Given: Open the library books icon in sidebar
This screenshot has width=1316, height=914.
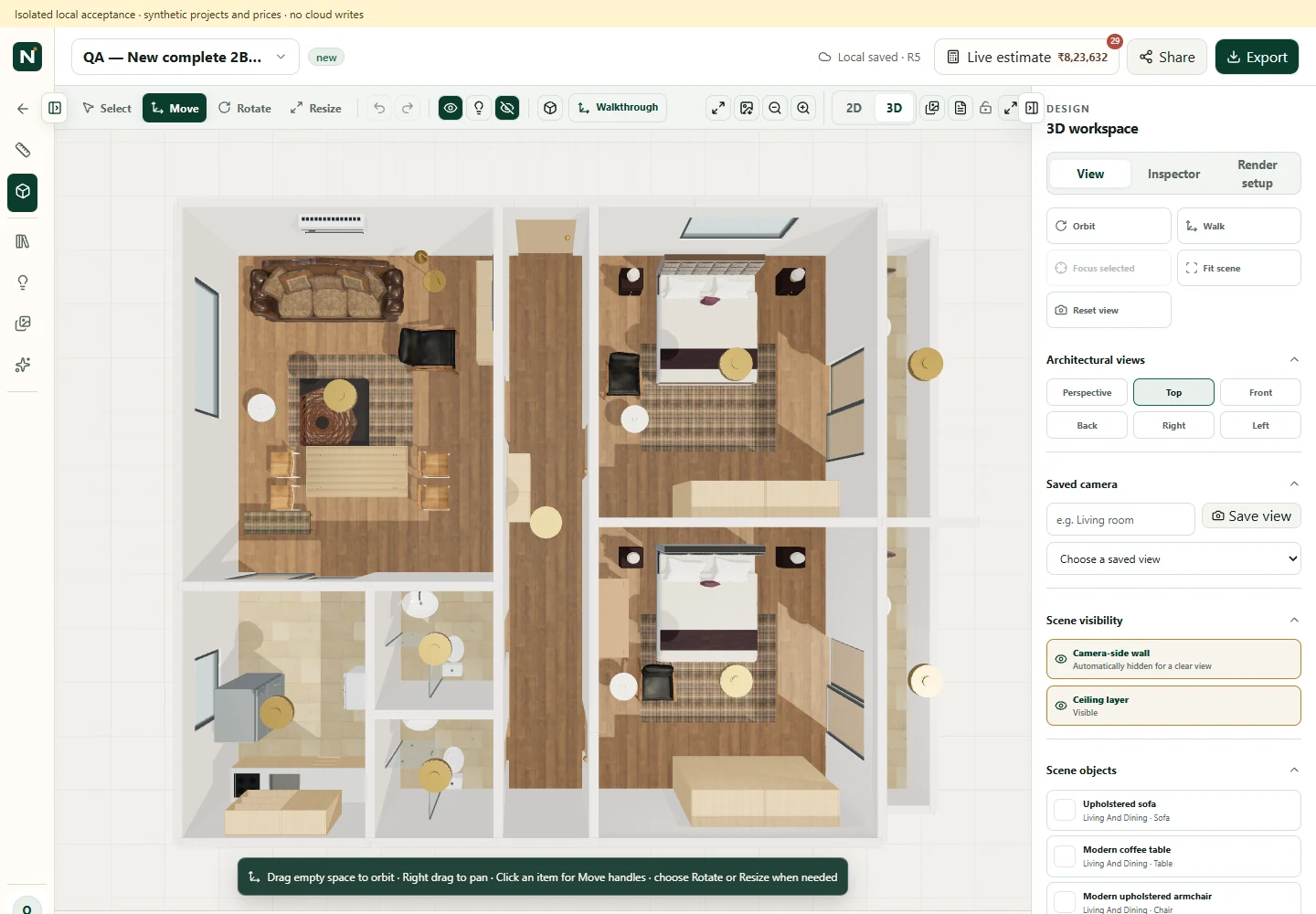Looking at the screenshot, I should [23, 241].
